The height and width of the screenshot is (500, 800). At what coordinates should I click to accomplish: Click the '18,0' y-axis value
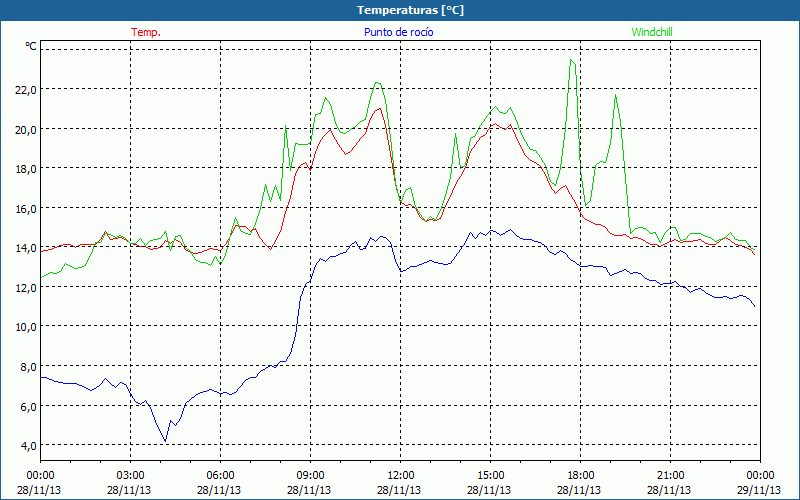(26, 169)
